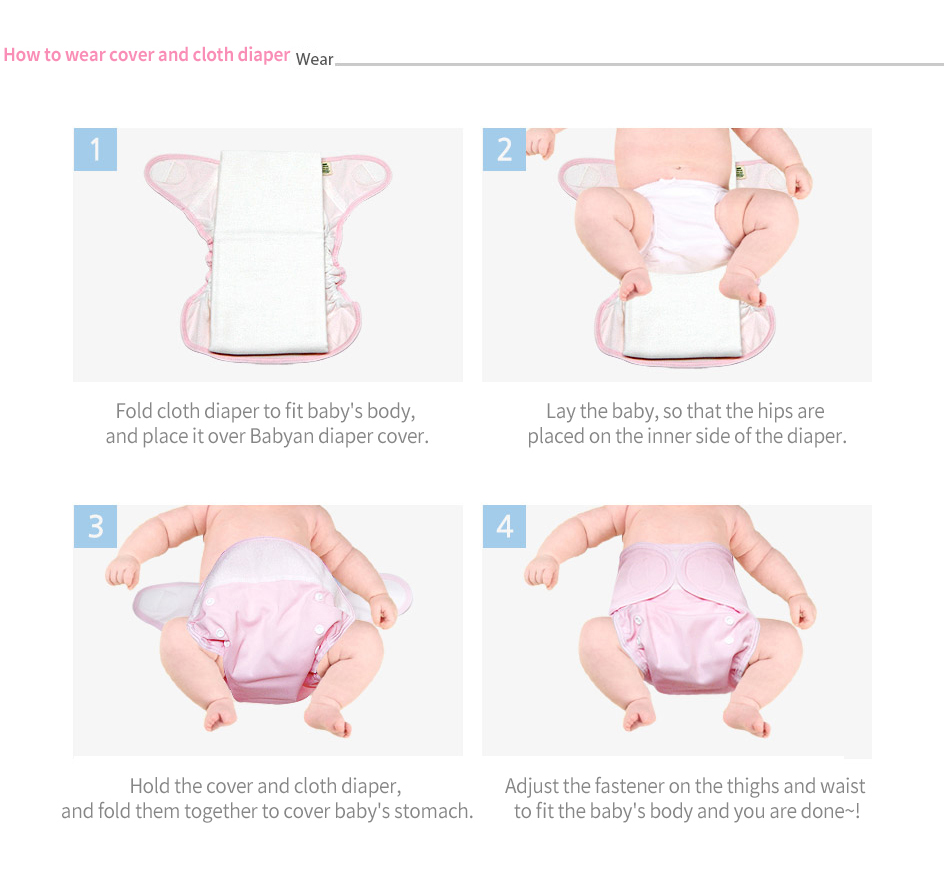Click the pink 'How to wear cover and cloth diaper' heading
The height and width of the screenshot is (874, 950).
click(x=147, y=55)
